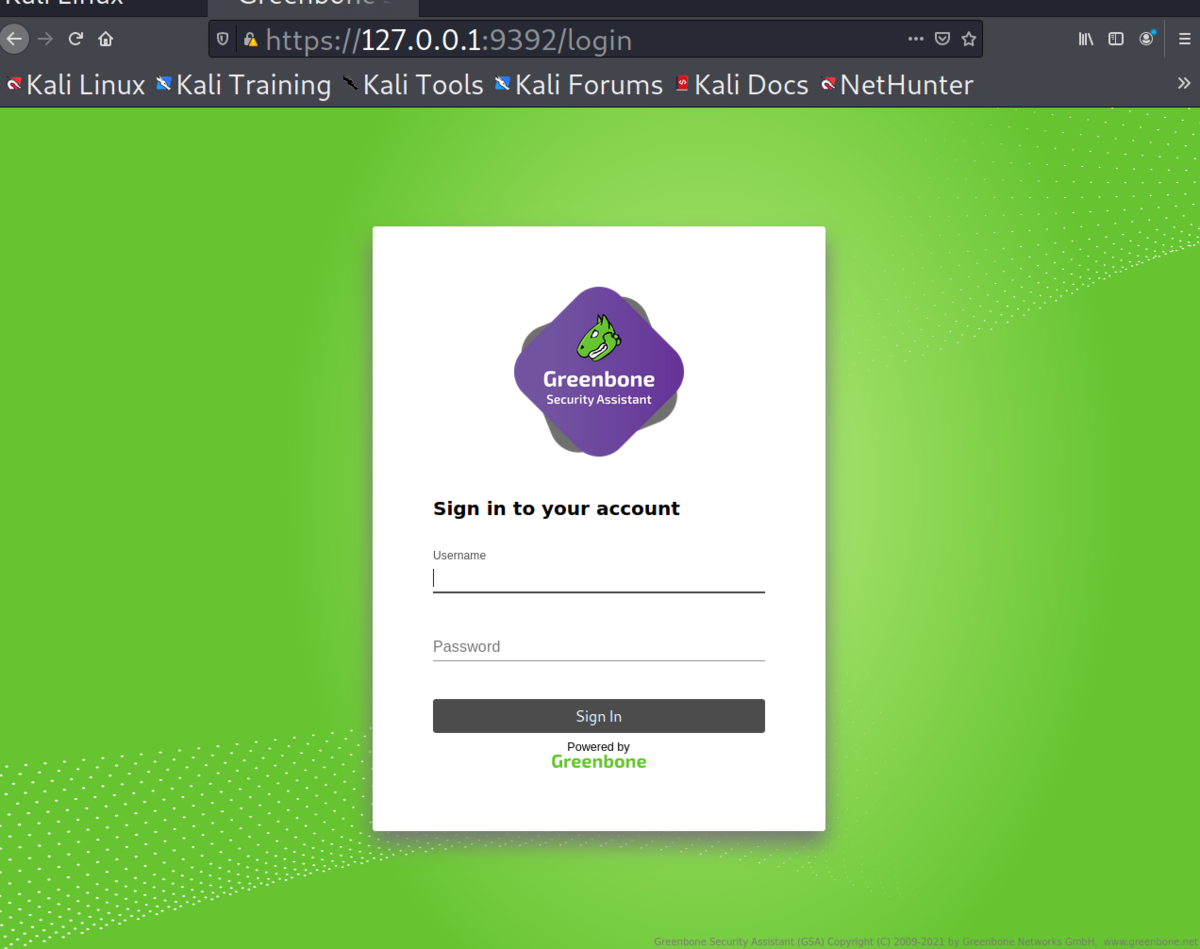This screenshot has width=1200, height=949.
Task: Show connection security warning padlock
Action: [250, 40]
